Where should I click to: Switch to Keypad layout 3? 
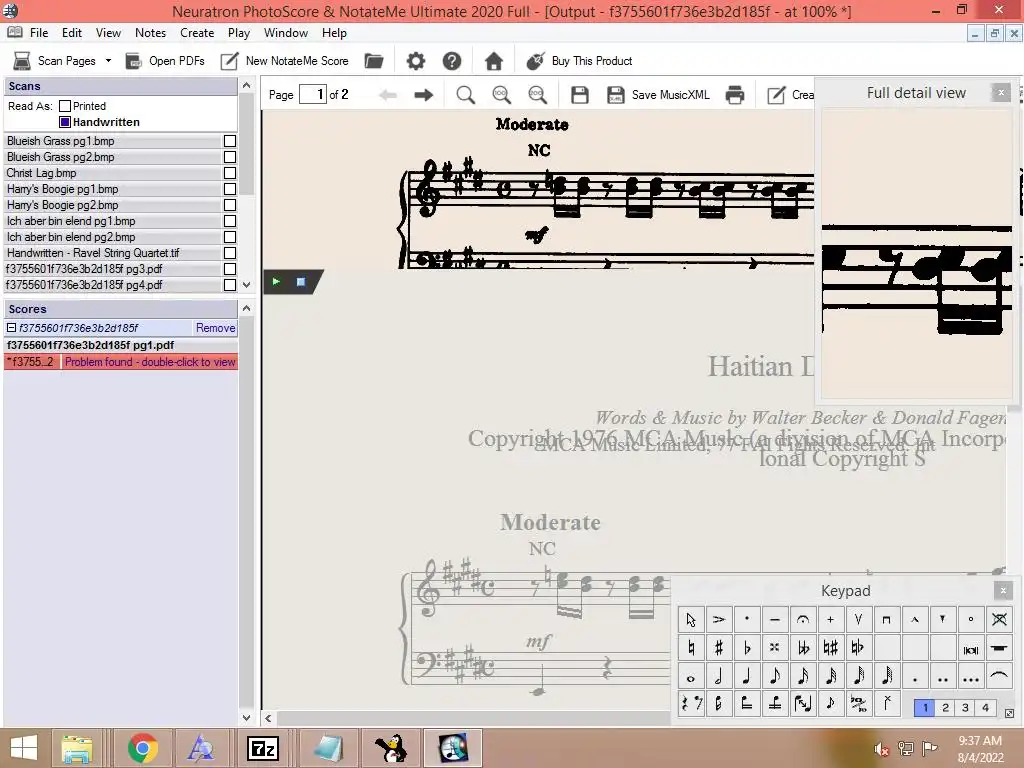965,707
